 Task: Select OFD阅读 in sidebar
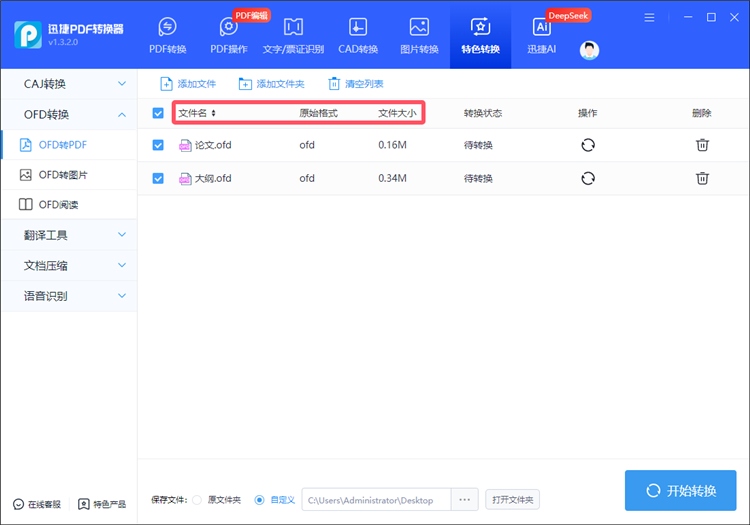(x=69, y=205)
